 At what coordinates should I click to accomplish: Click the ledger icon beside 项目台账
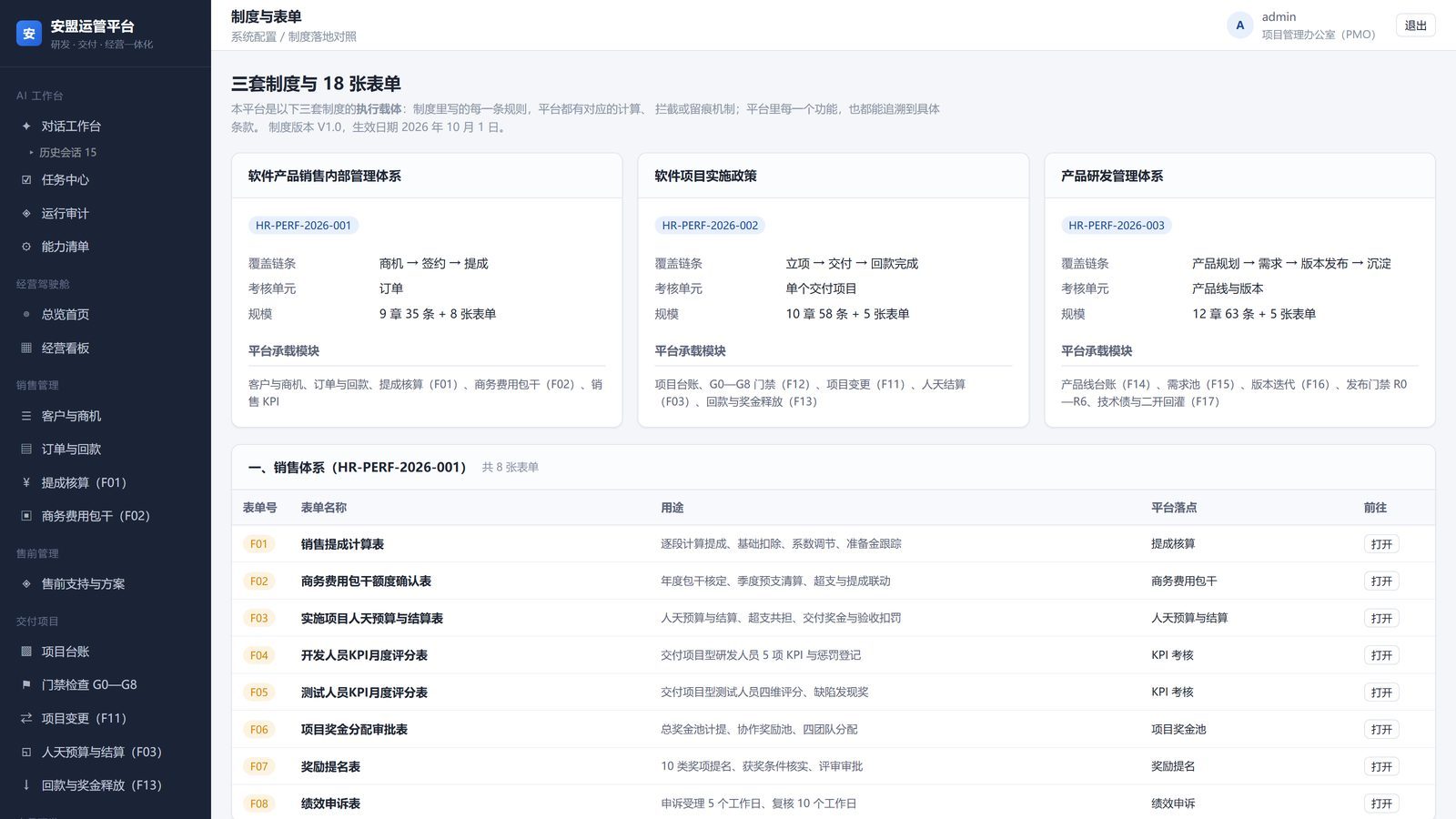(x=26, y=652)
